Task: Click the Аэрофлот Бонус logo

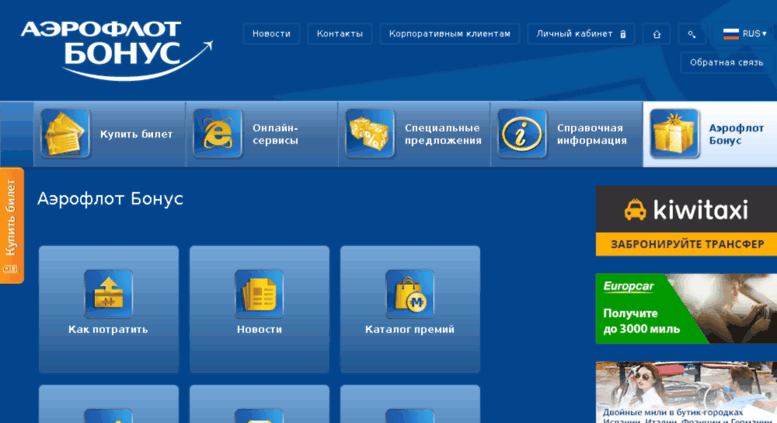Action: coord(117,50)
